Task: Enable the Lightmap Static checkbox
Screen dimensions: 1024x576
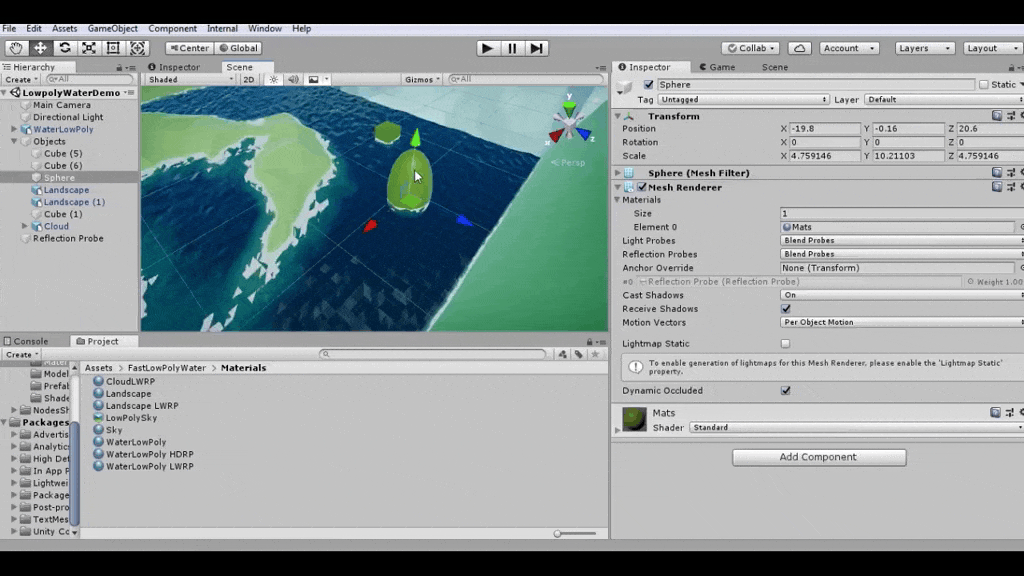Action: 785,344
